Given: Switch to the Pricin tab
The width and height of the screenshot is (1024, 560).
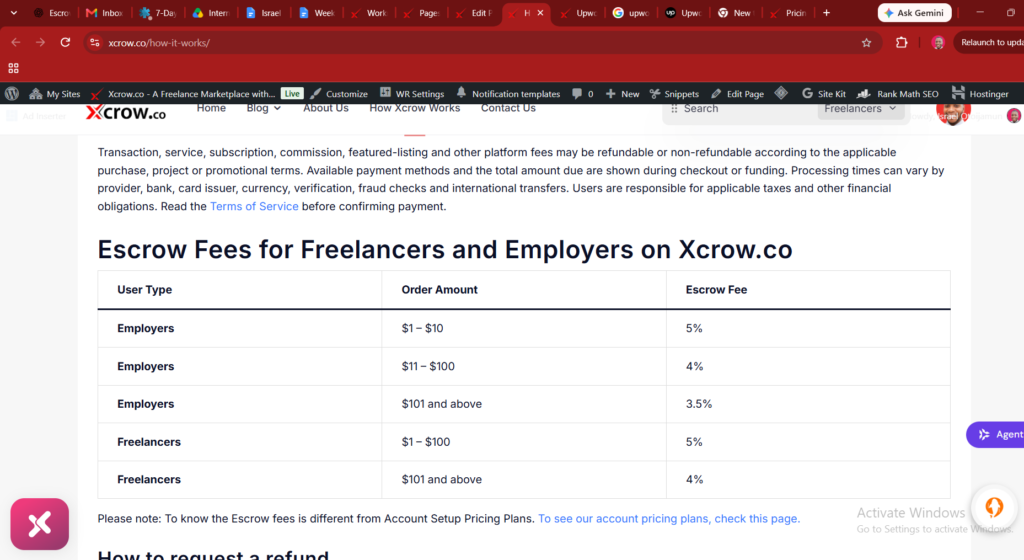Looking at the screenshot, I should click(x=789, y=13).
